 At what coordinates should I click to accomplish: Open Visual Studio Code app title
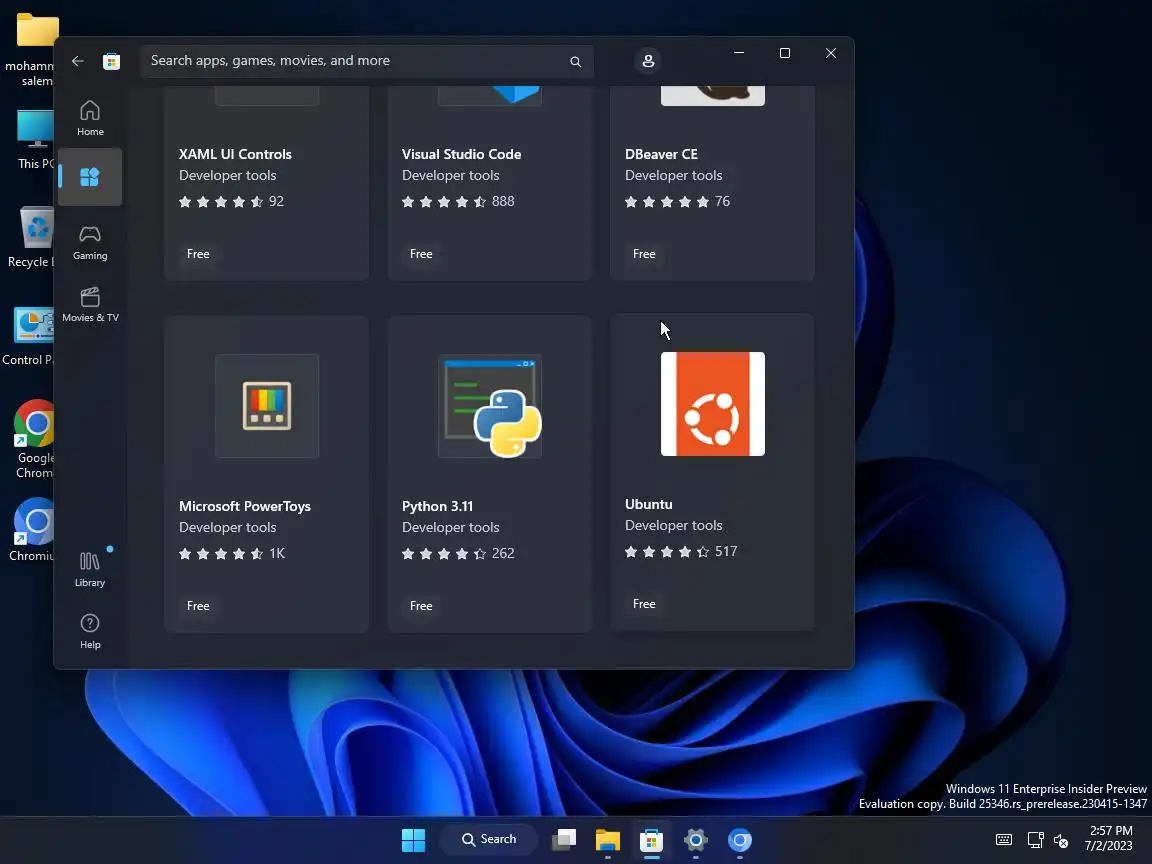tap(461, 154)
